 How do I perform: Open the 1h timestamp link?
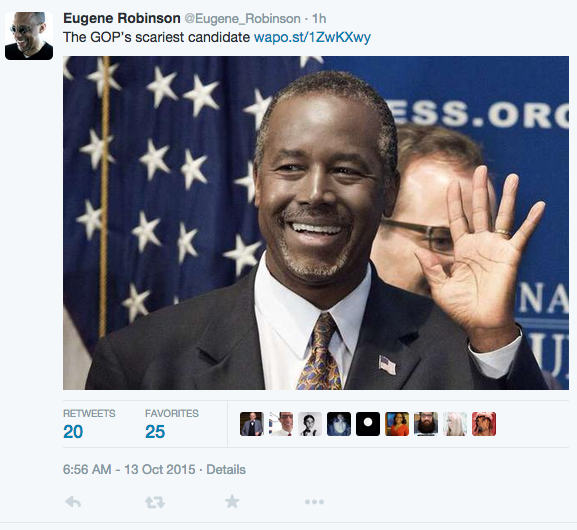coord(319,19)
